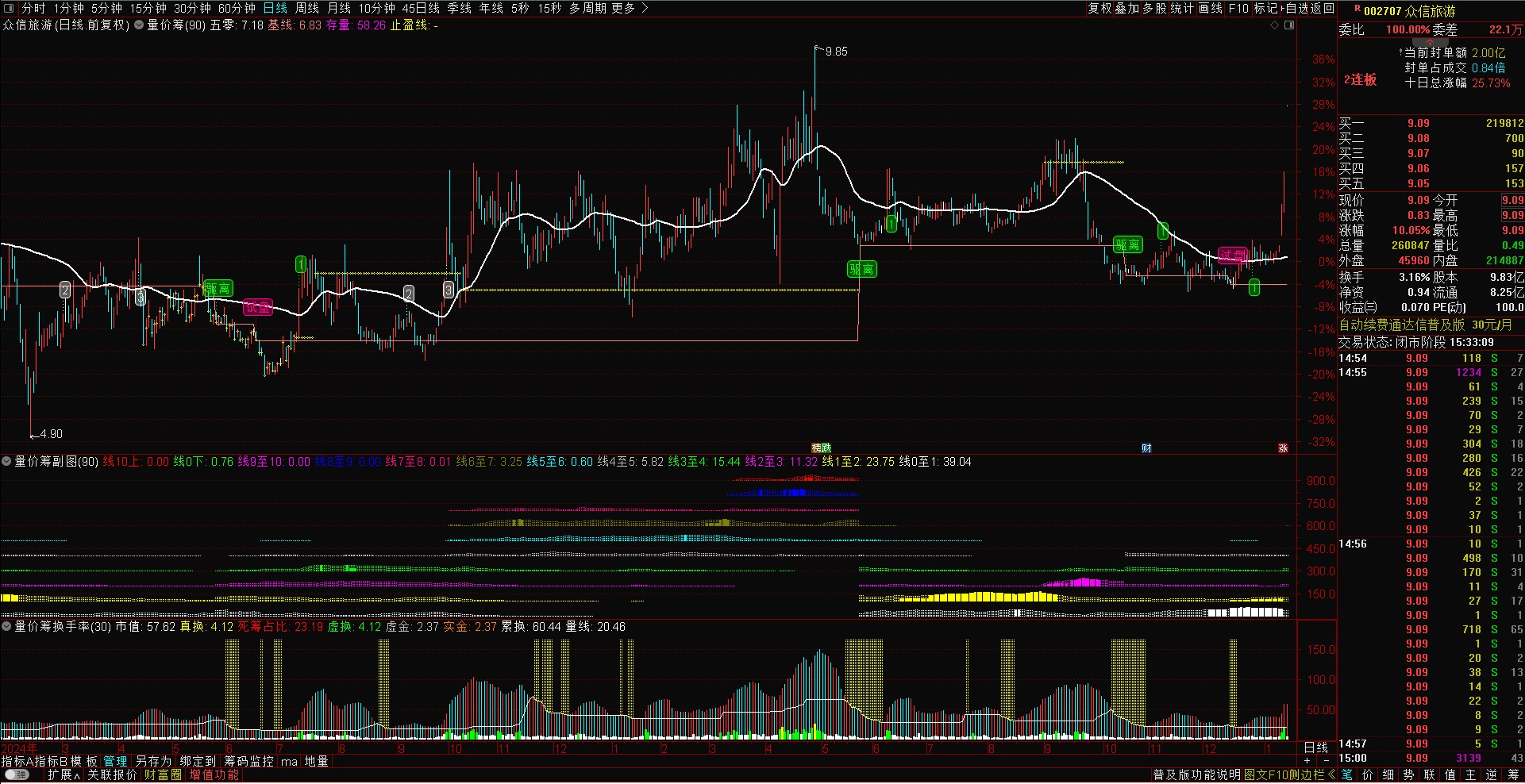Click the 榜跌 marker on chart bottom
The width and height of the screenshot is (1525, 784).
[x=821, y=448]
